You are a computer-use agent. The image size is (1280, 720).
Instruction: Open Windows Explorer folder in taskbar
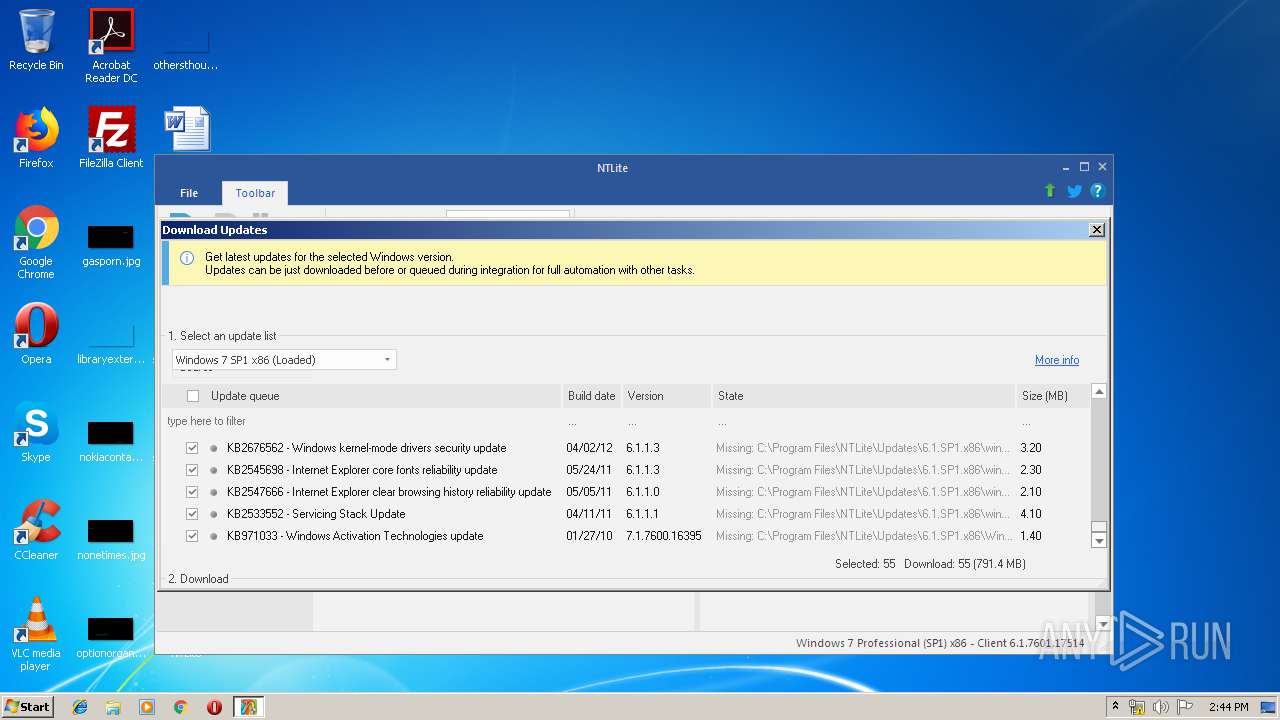coord(113,707)
